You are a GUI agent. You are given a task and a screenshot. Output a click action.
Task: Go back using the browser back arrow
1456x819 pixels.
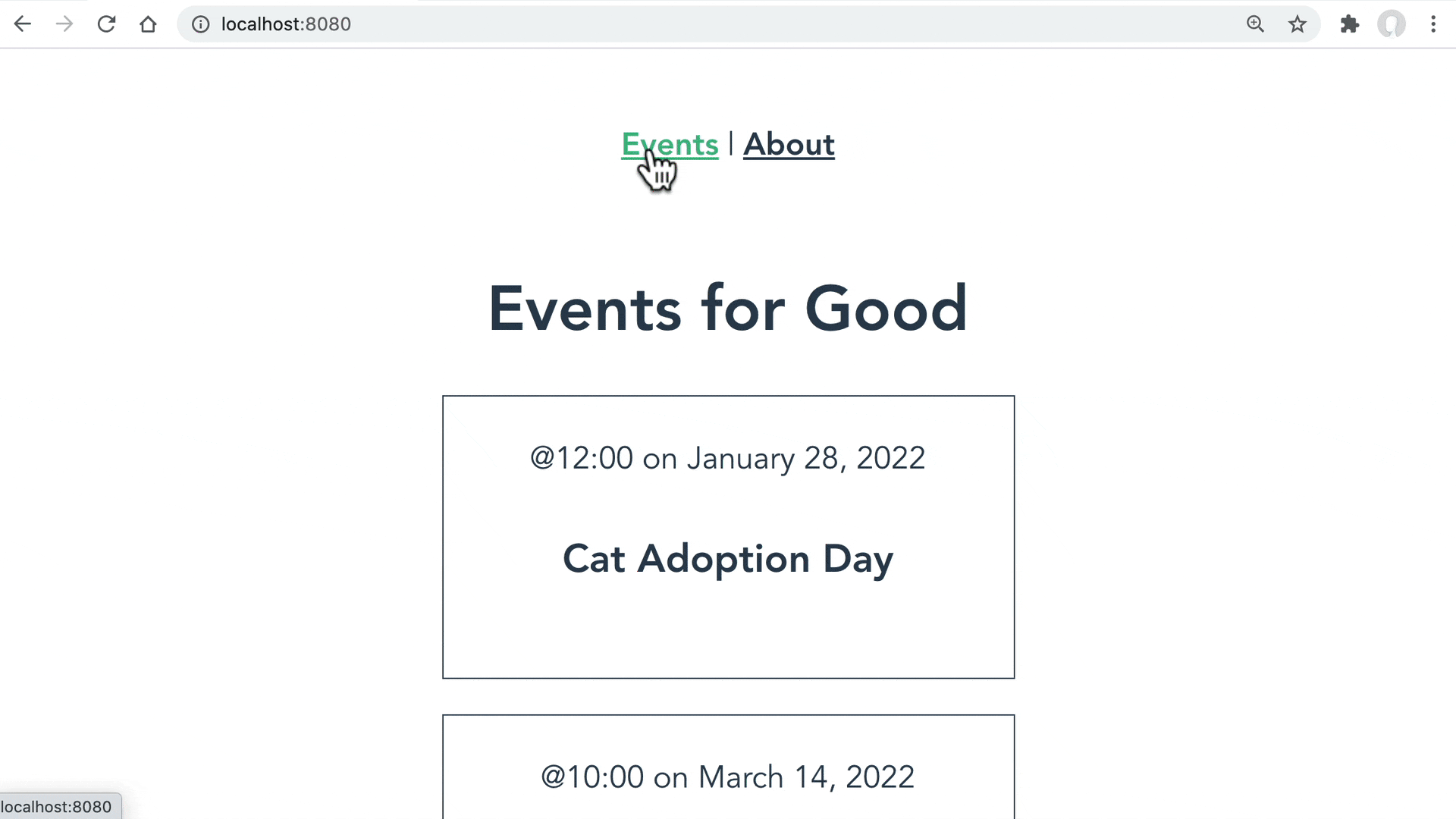click(23, 24)
